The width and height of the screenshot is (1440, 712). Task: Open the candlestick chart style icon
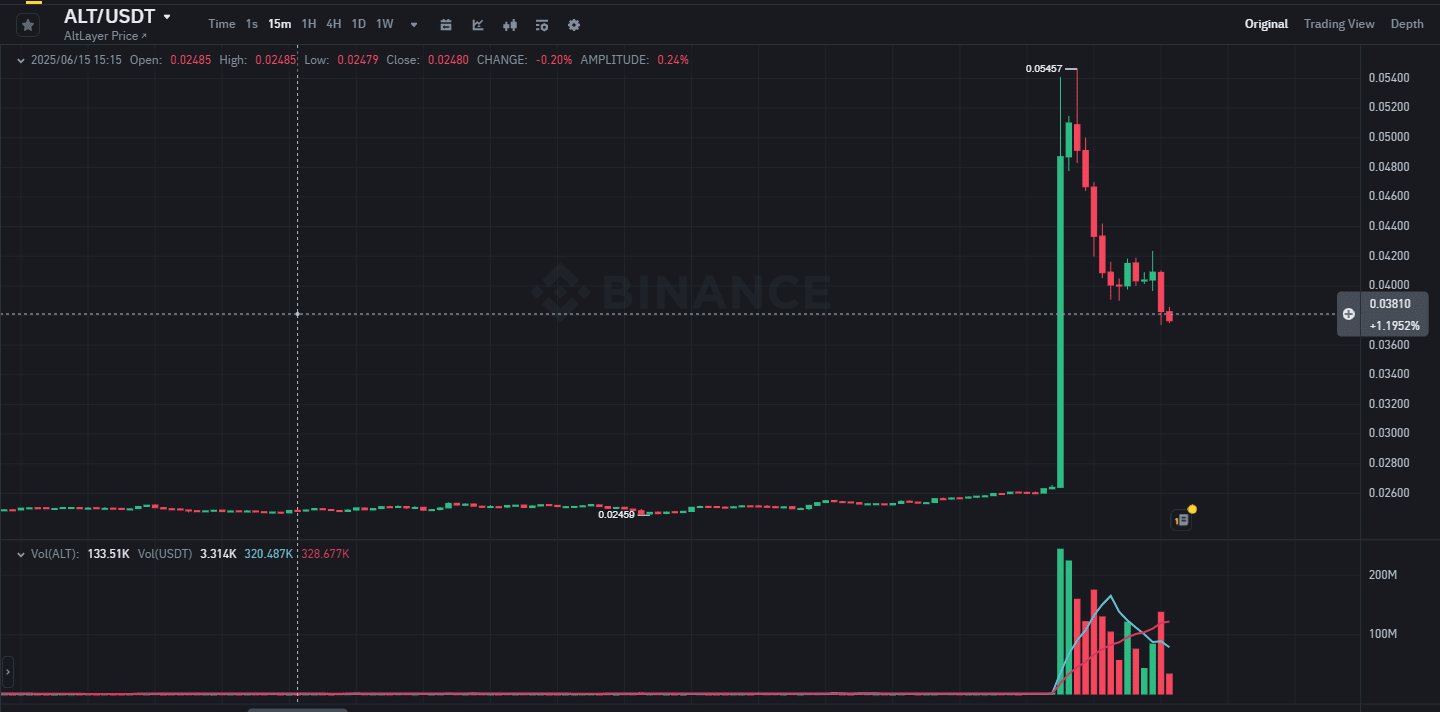pyautogui.click(x=510, y=25)
